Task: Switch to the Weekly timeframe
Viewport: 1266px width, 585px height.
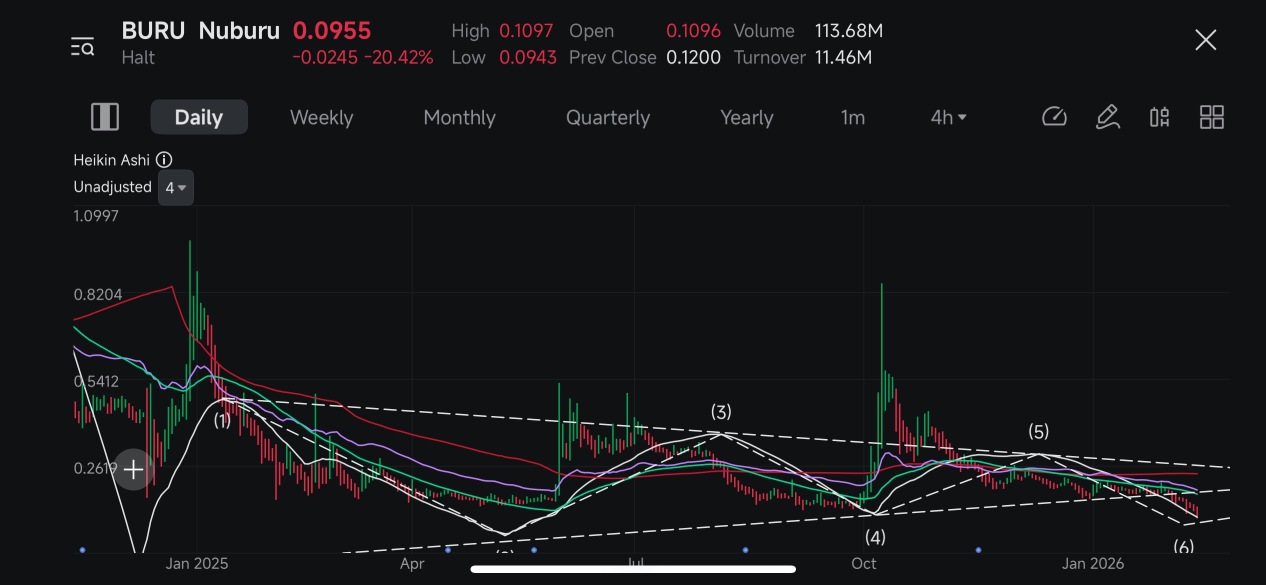Action: 321,117
